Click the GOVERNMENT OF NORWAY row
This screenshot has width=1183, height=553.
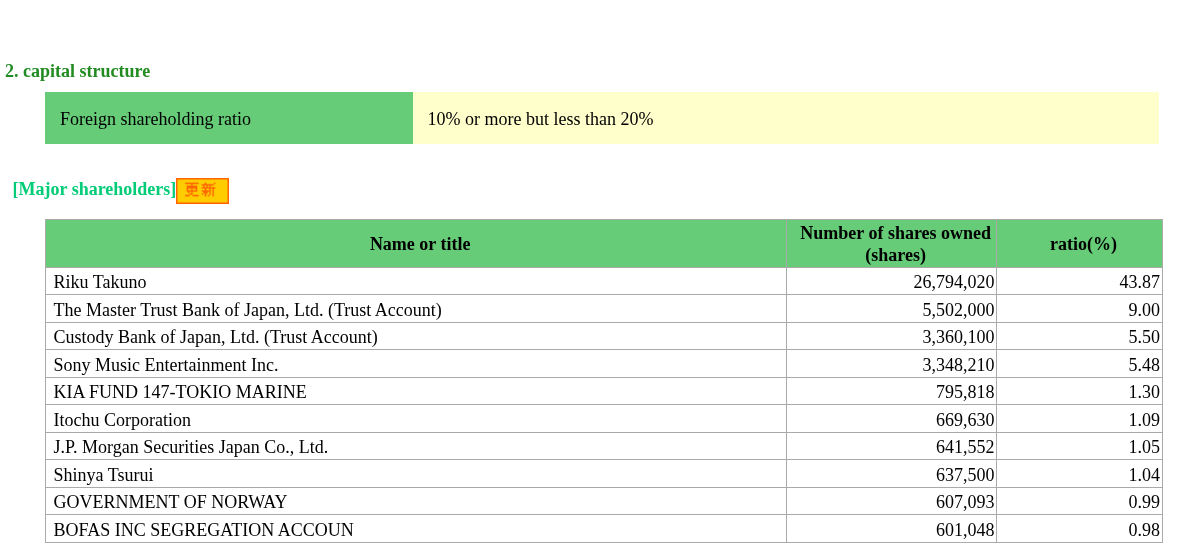(x=170, y=502)
